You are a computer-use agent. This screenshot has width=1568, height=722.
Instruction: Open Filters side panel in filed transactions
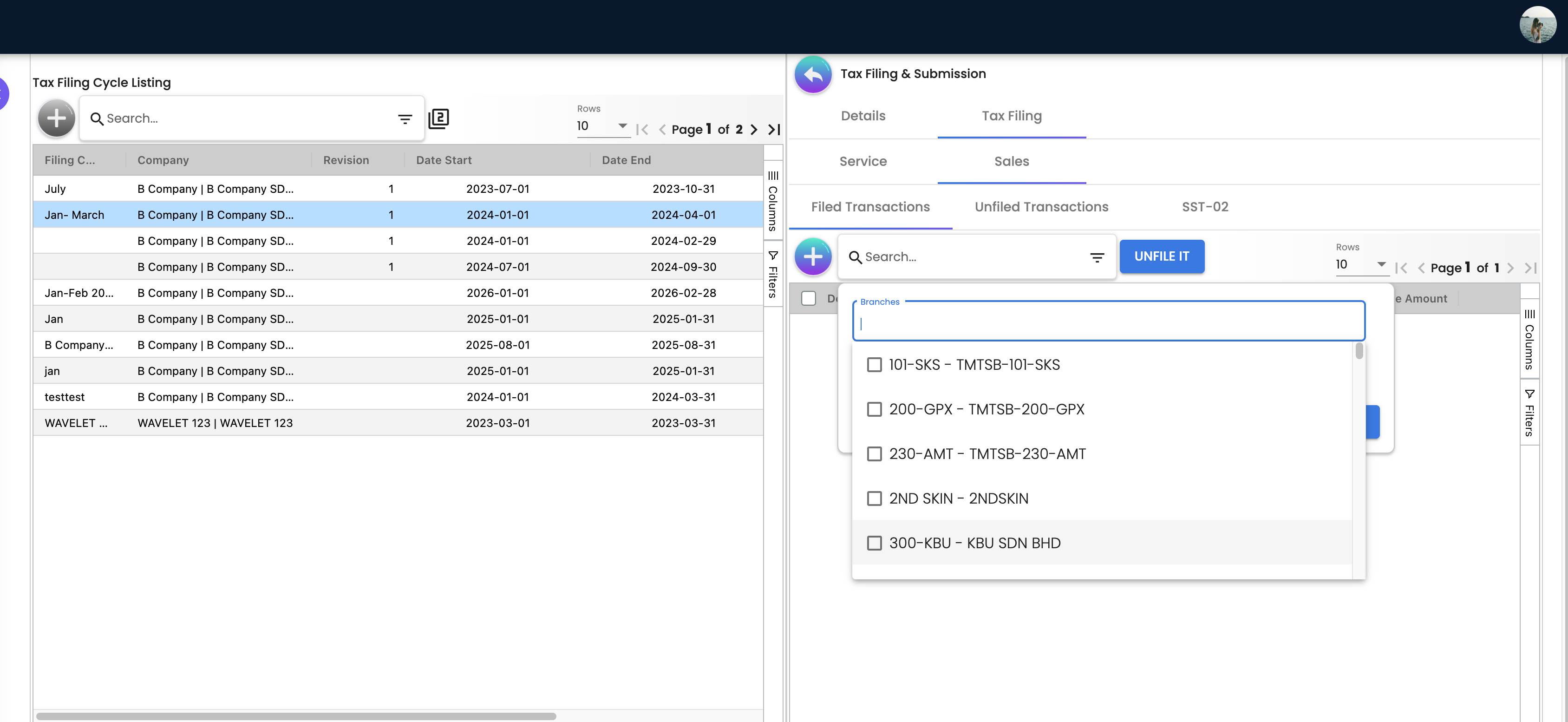coord(1529,413)
